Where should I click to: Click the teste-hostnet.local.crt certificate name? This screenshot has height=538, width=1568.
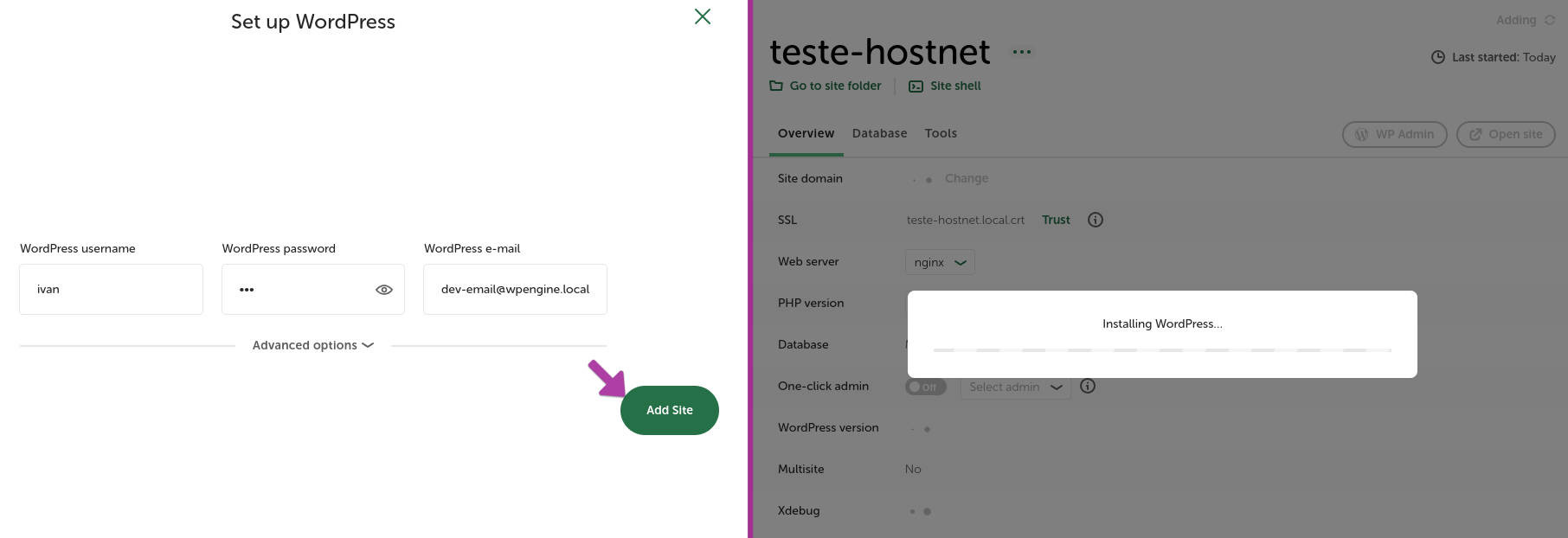966,220
